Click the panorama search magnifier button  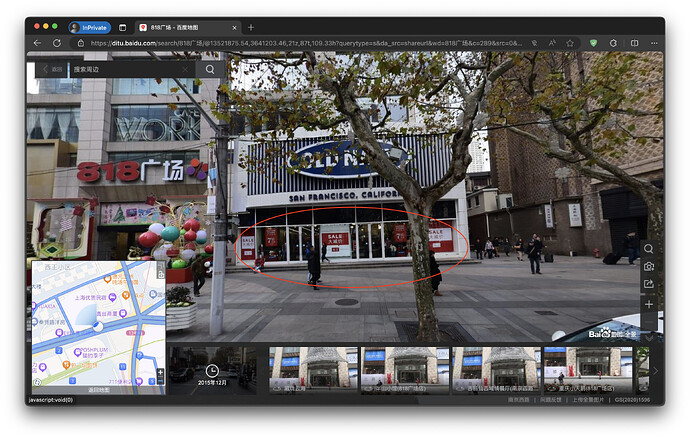(x=210, y=69)
